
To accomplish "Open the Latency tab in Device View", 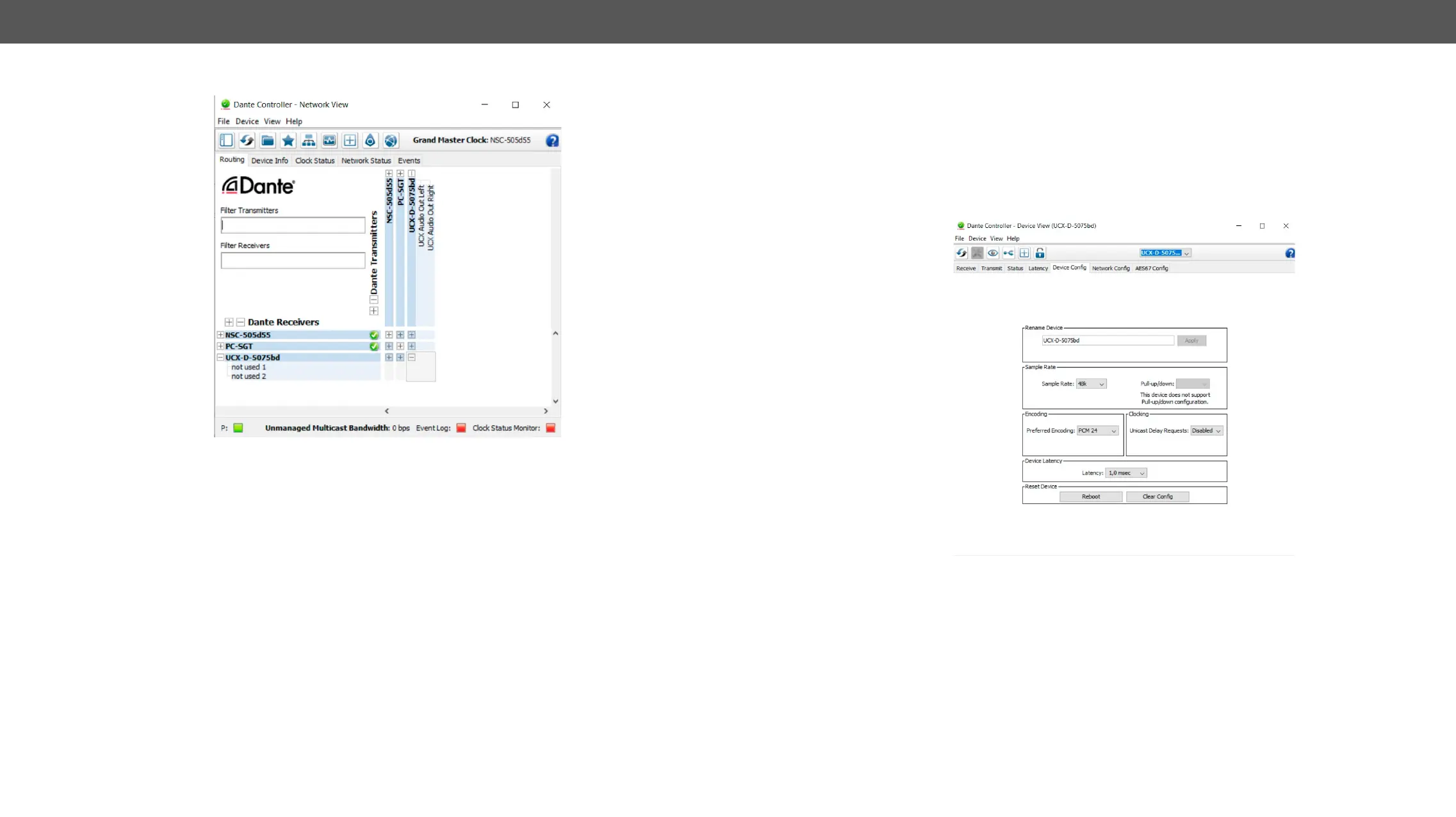I will (x=1038, y=268).
